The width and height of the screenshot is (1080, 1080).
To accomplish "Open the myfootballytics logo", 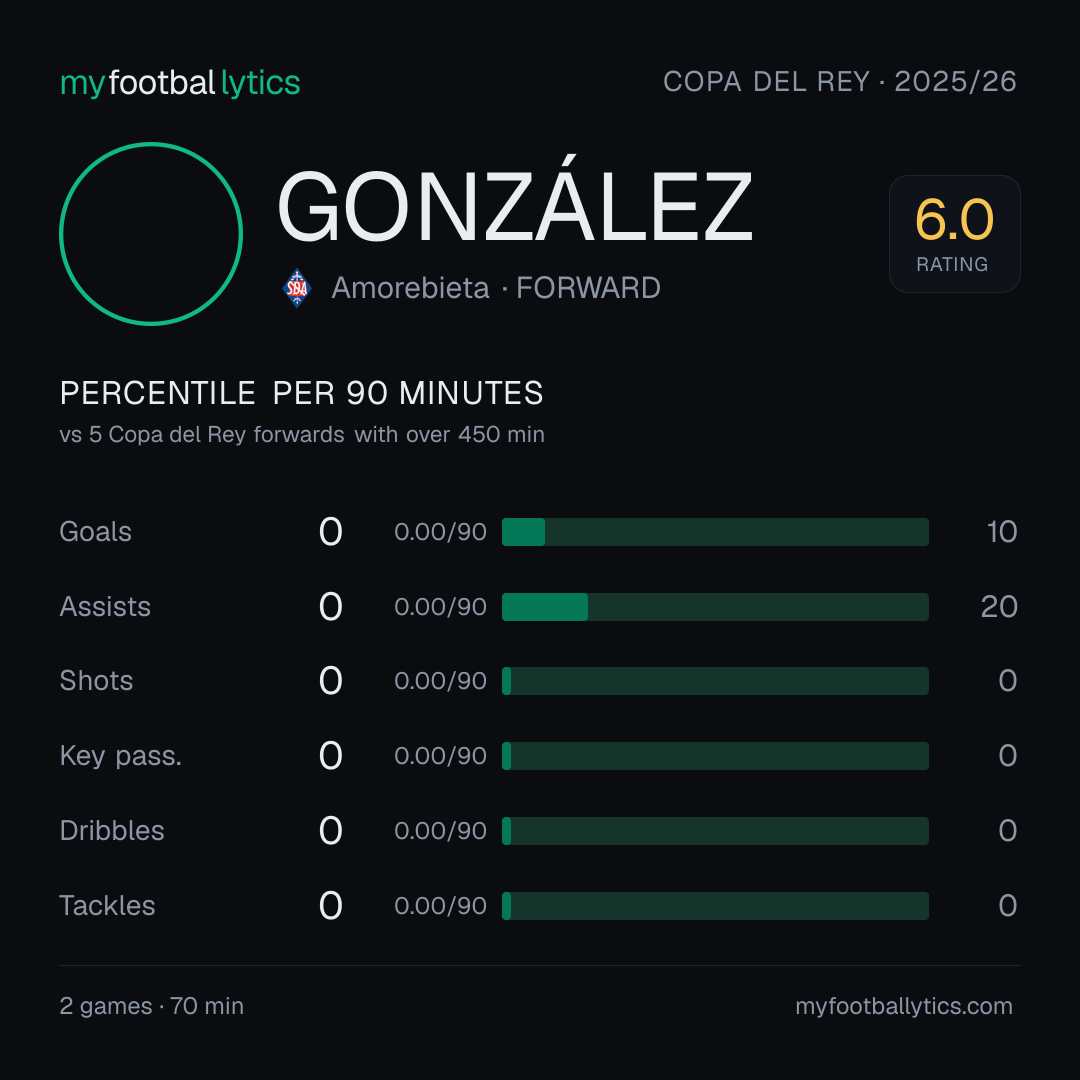I will (180, 83).
